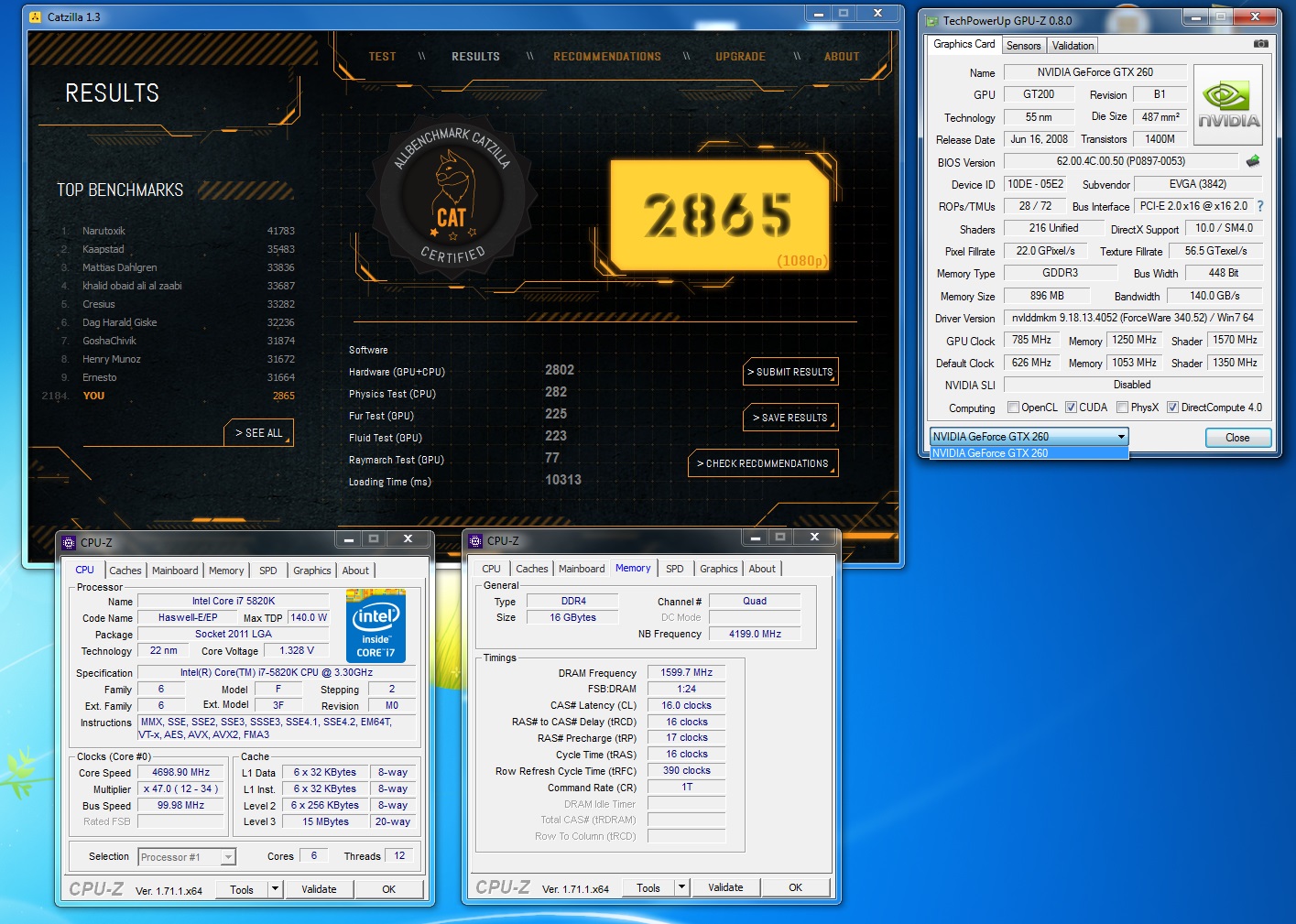Toggle the CUDA checkbox
The height and width of the screenshot is (924, 1296).
(1071, 408)
